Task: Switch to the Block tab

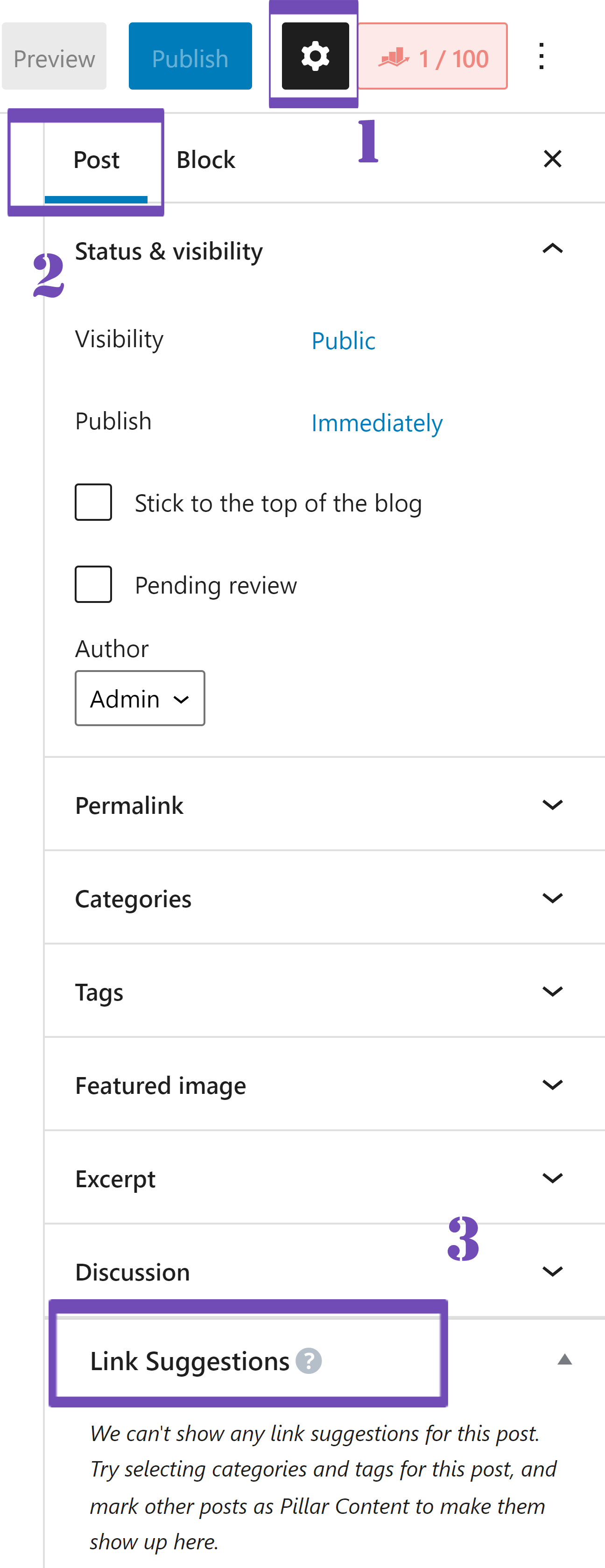Action: pyautogui.click(x=205, y=159)
